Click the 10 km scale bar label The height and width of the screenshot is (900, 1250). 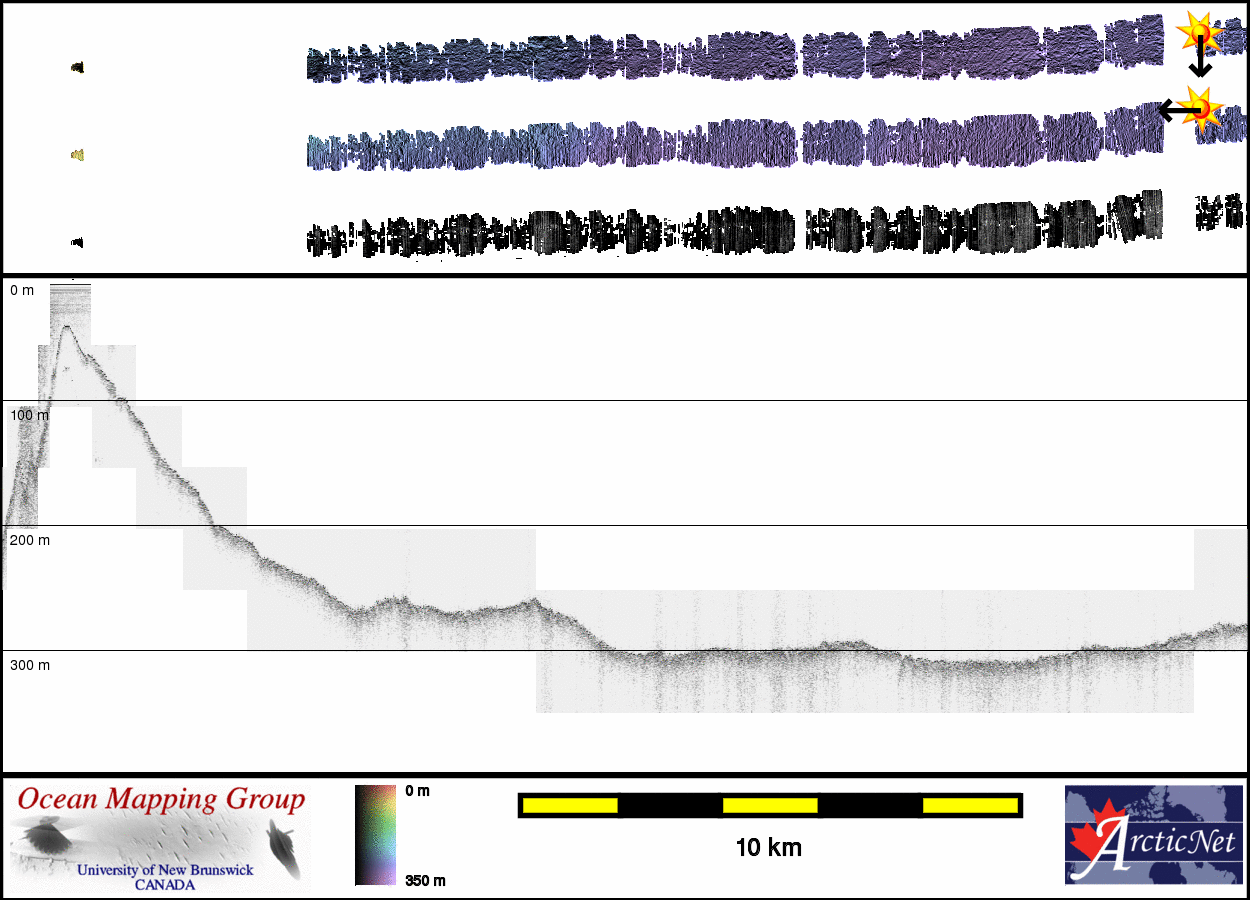768,848
